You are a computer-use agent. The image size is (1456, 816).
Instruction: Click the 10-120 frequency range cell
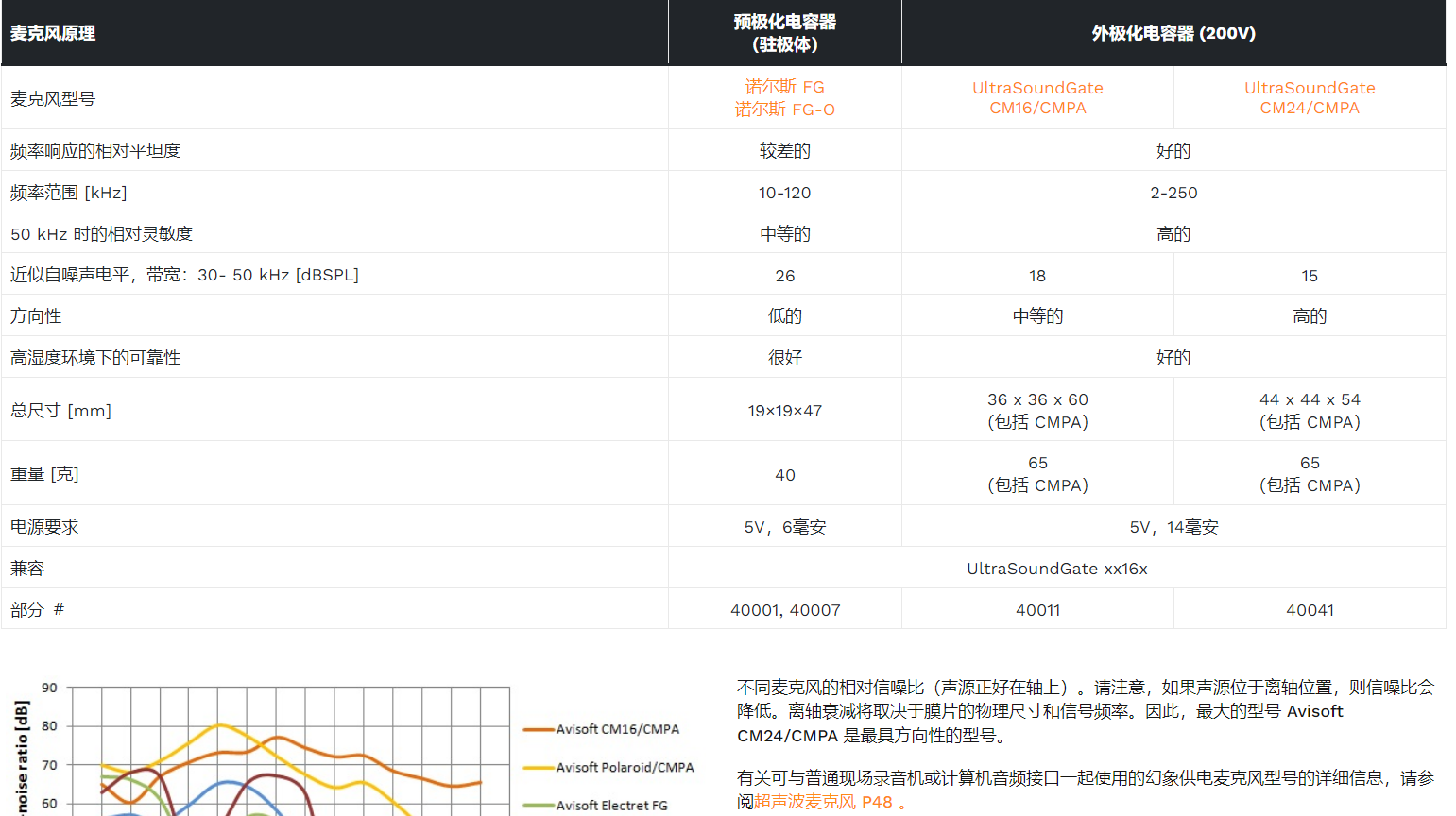pyautogui.click(x=785, y=193)
